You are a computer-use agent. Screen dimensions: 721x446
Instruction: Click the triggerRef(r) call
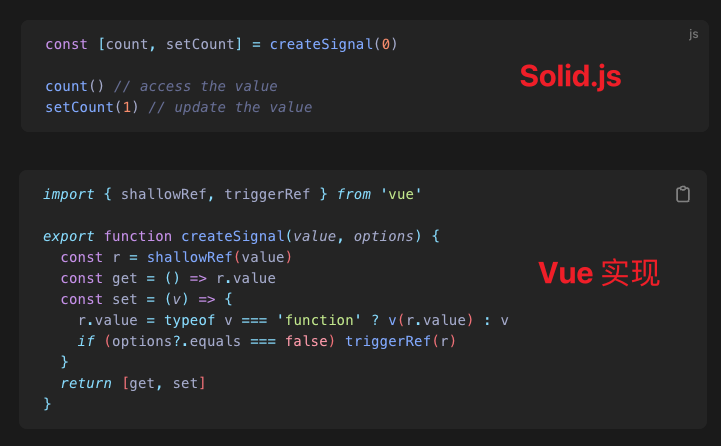click(x=400, y=341)
